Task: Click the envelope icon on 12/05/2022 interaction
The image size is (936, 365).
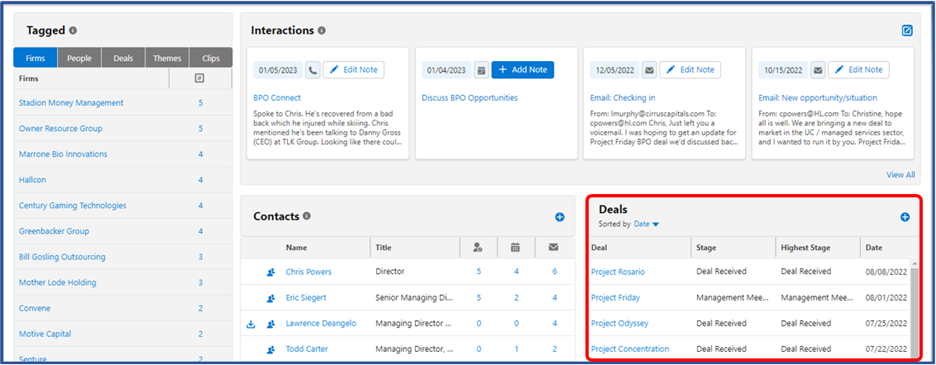Action: pyautogui.click(x=649, y=70)
